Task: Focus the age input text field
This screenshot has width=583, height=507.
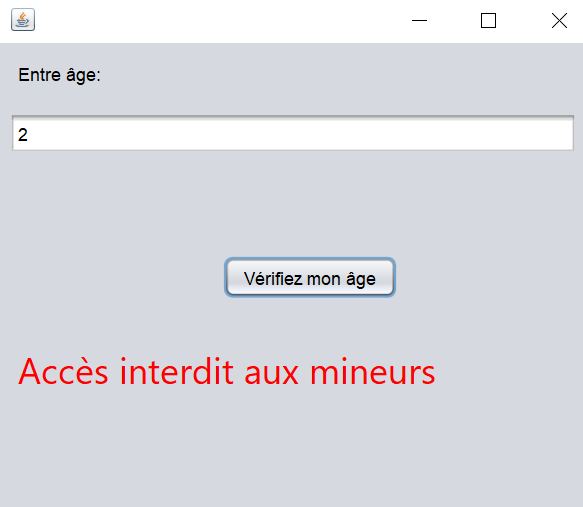Action: (293, 133)
